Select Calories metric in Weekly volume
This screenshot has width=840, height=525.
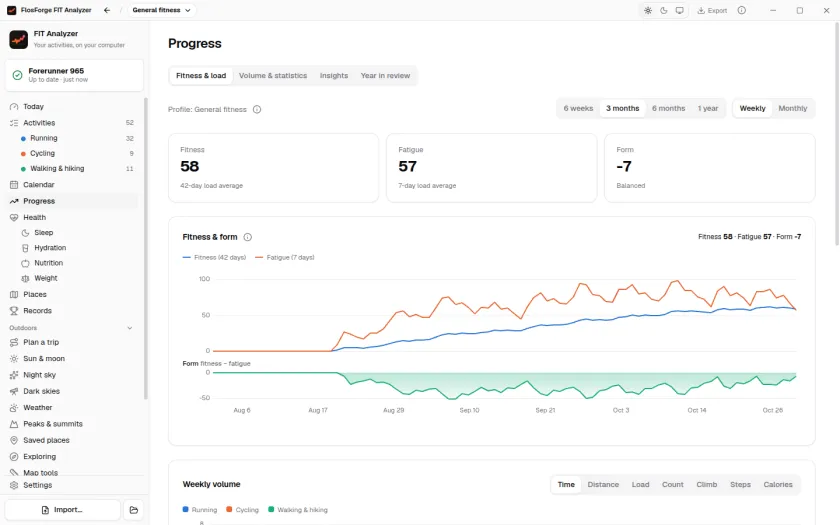(x=778, y=484)
